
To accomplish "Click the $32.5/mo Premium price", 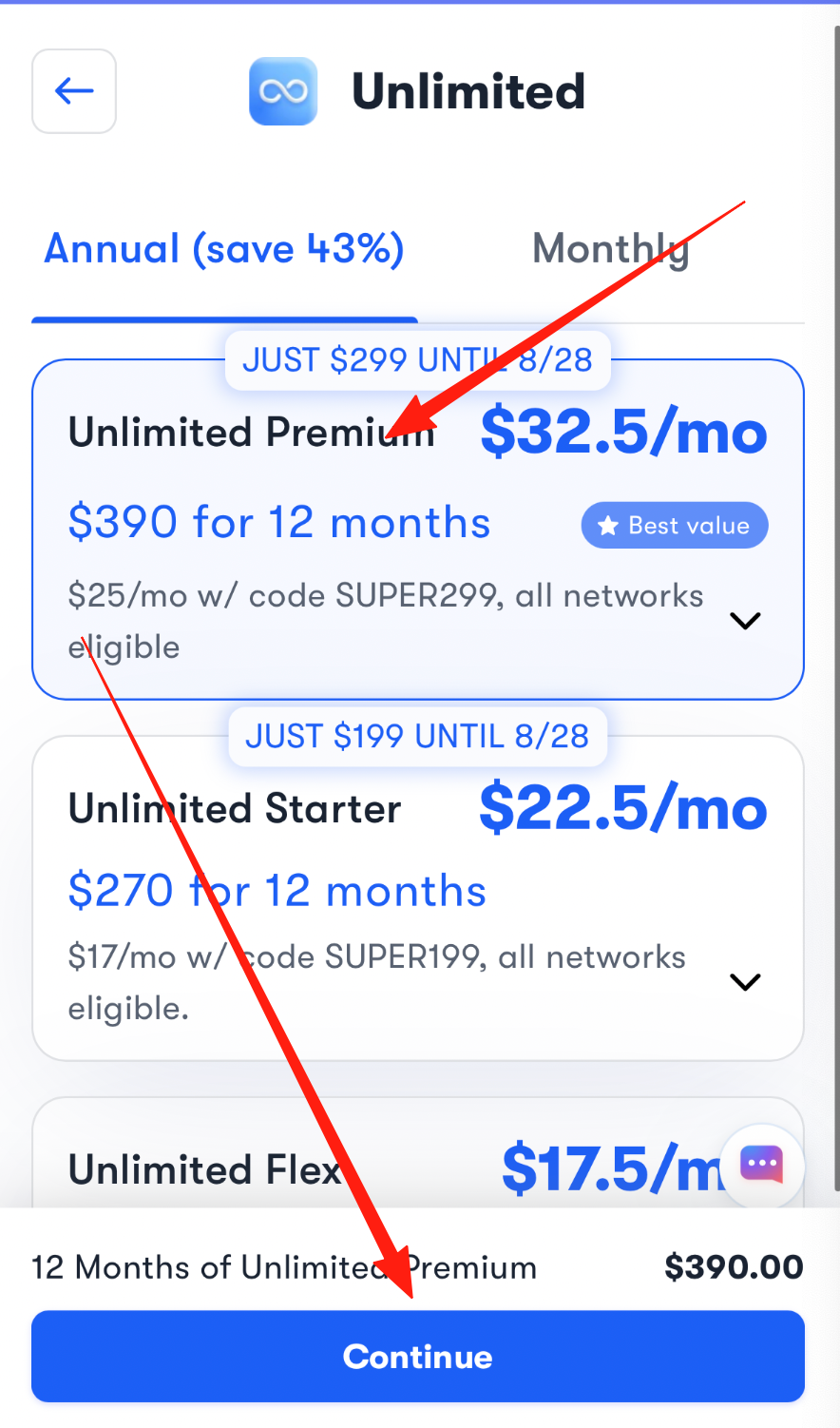I will click(623, 433).
